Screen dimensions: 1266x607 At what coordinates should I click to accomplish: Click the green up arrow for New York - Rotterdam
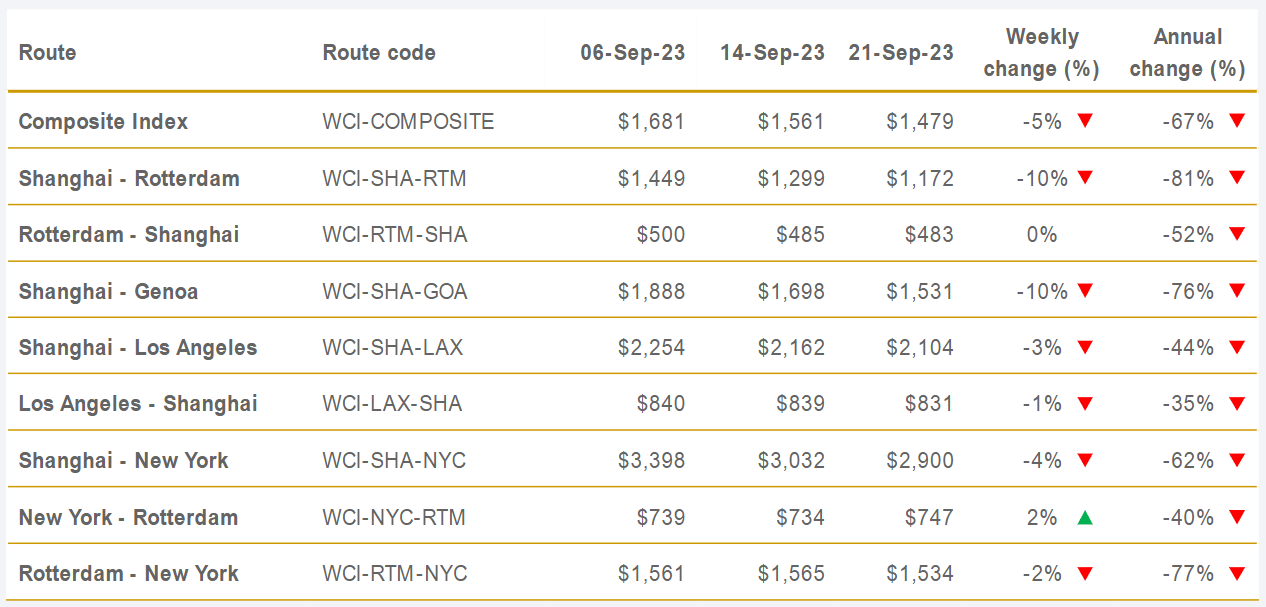click(x=1085, y=518)
